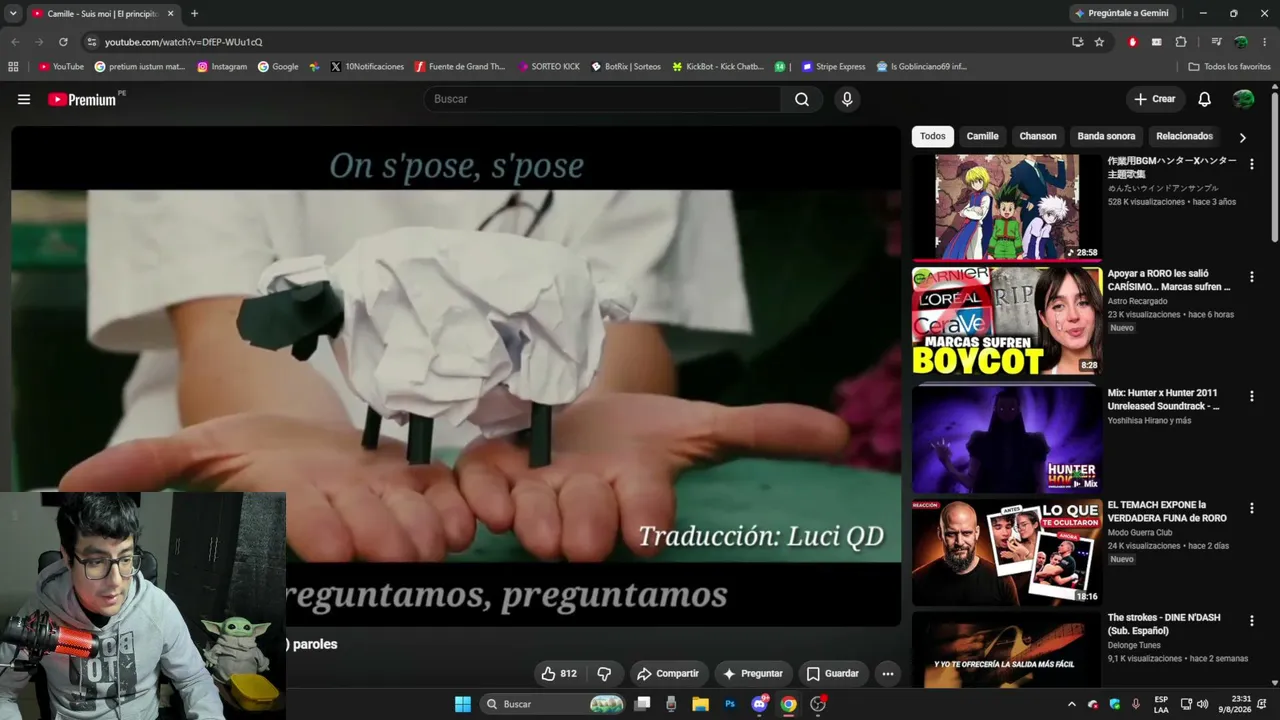Open the account avatar menu on YouTube
This screenshot has height=720, width=1280.
[x=1243, y=99]
